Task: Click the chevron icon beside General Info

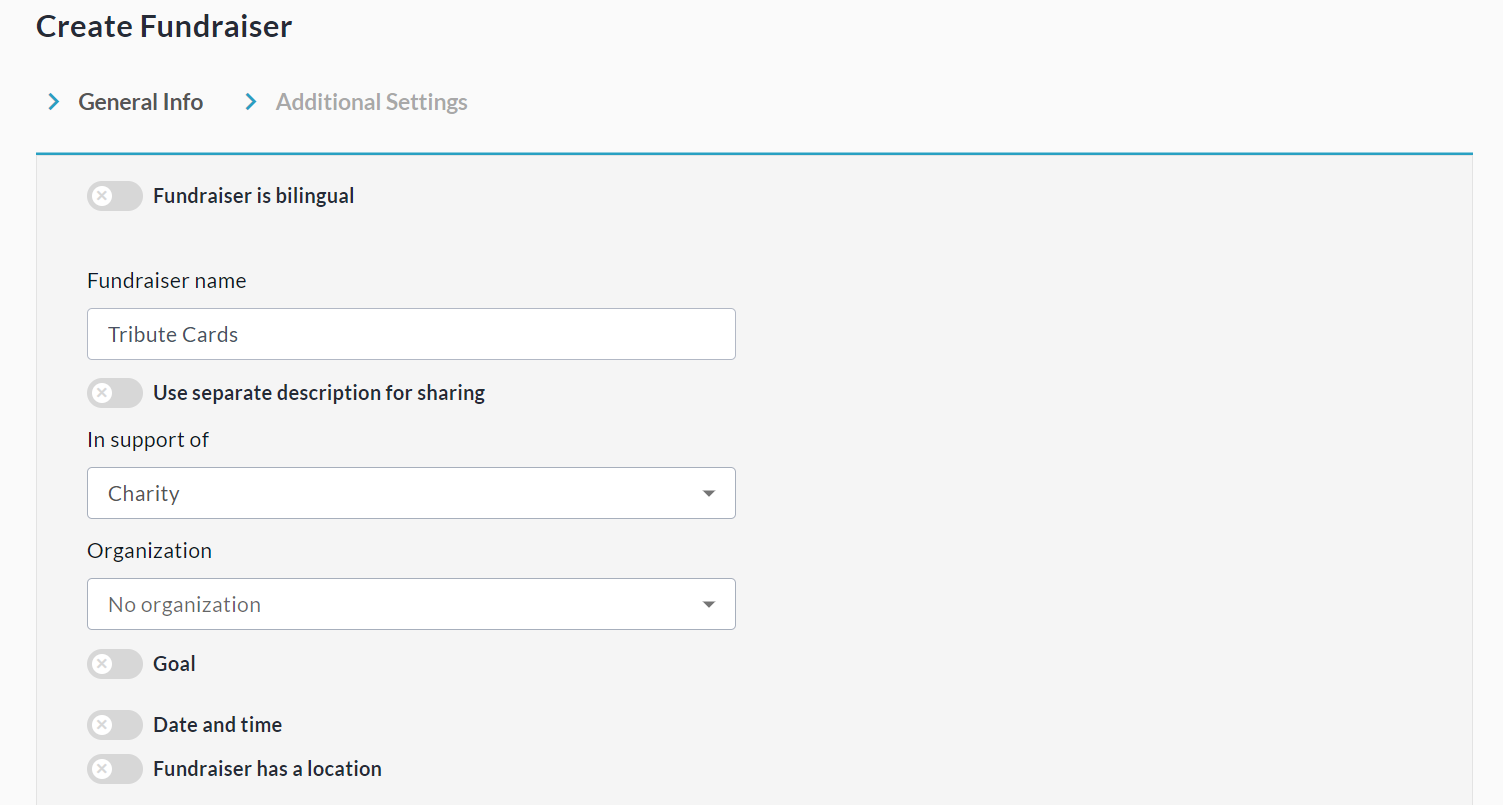Action: point(54,102)
